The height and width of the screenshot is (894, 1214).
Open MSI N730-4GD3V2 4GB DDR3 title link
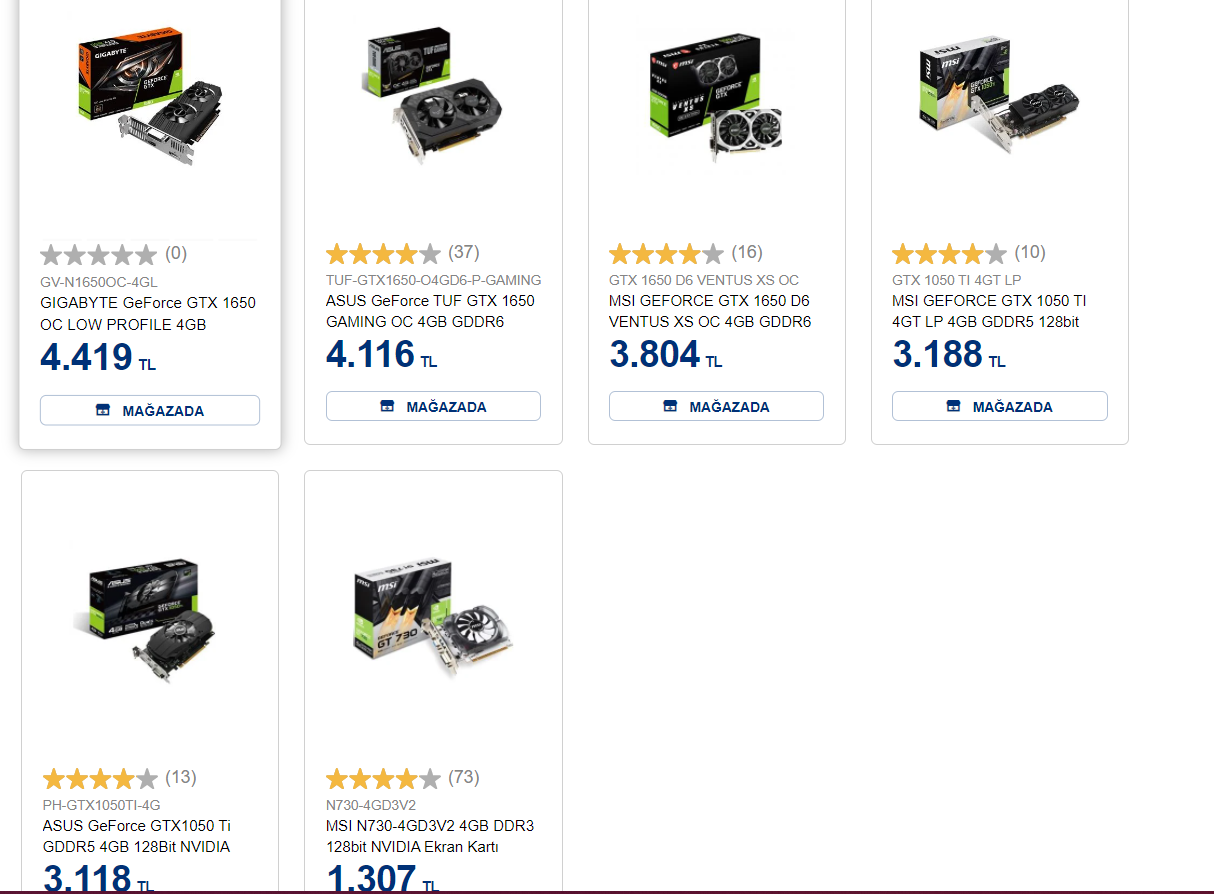pyautogui.click(x=430, y=836)
